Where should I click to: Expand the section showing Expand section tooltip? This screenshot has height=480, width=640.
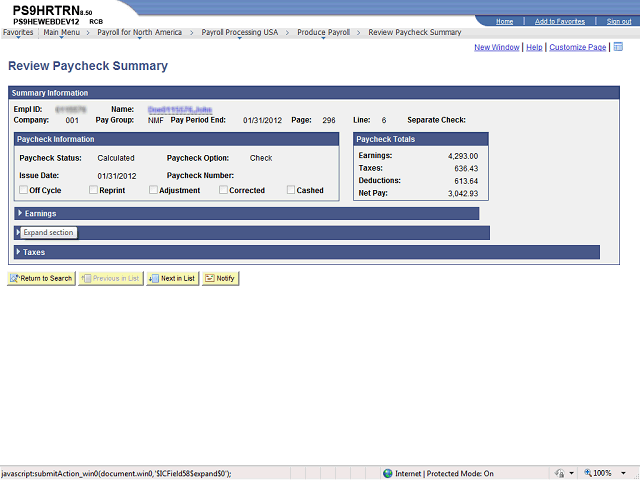coord(18,232)
